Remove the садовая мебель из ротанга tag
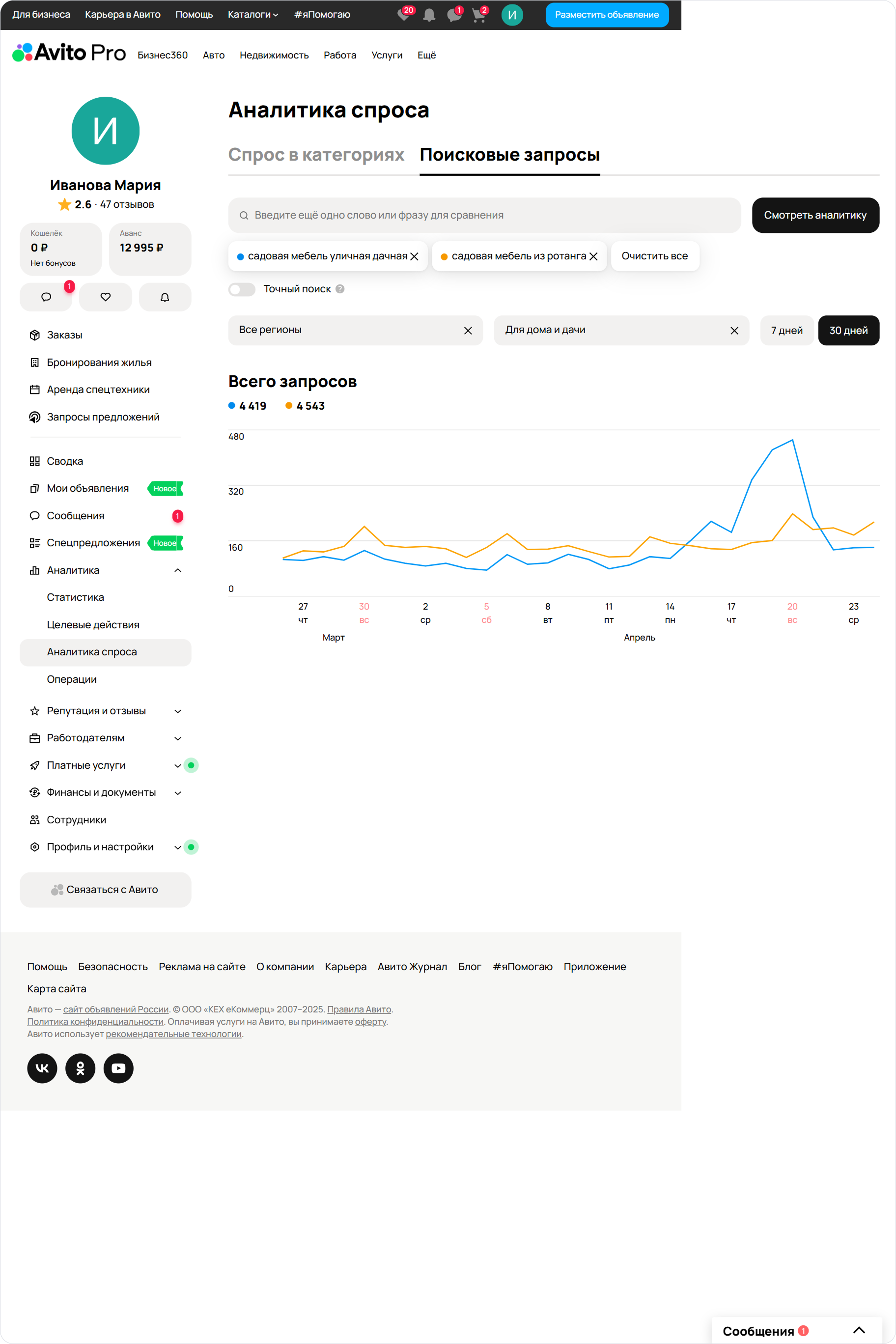This screenshot has height=1344, width=896. (594, 256)
